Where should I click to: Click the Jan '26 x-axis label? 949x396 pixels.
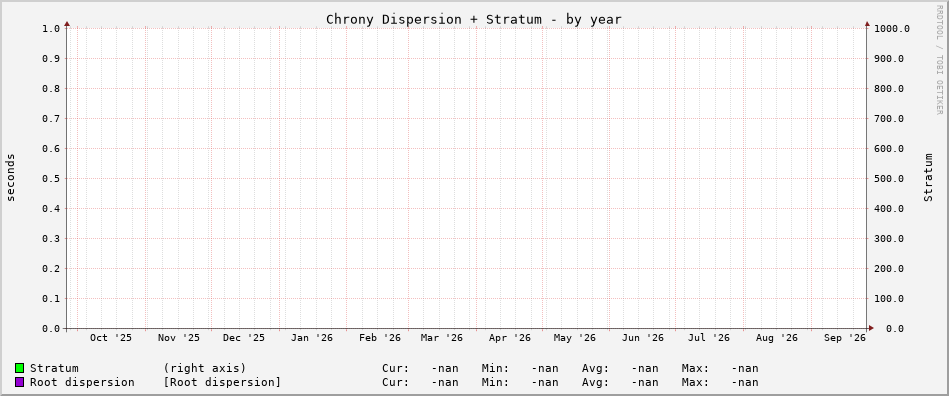coord(312,338)
